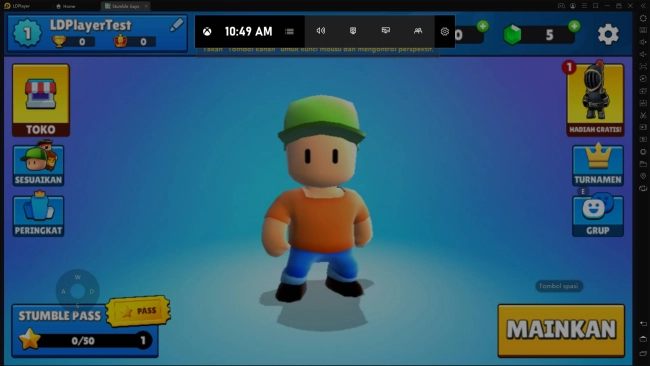Viewport: 650px width, 366px height.
Task: Click the red notification badge 1
Action: [x=569, y=67]
